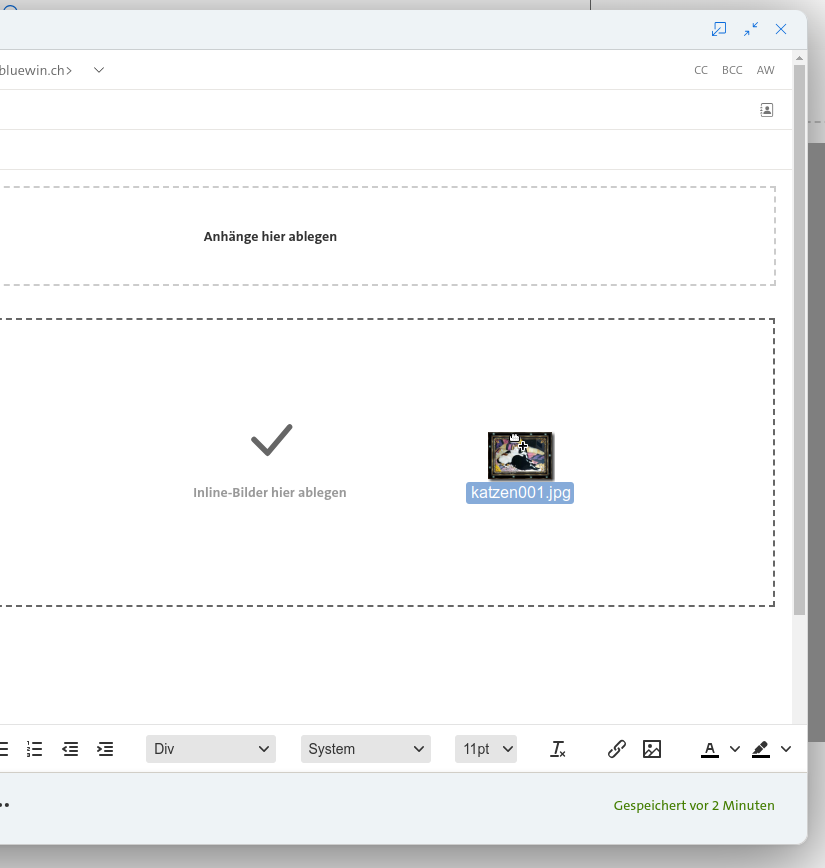Decrease indent with outdent icon
The height and width of the screenshot is (868, 825).
coord(70,749)
